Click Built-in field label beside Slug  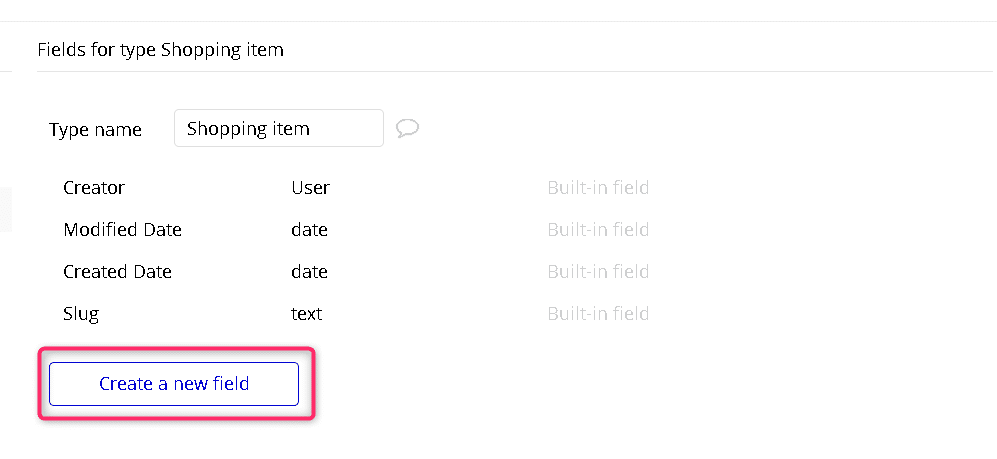598,314
